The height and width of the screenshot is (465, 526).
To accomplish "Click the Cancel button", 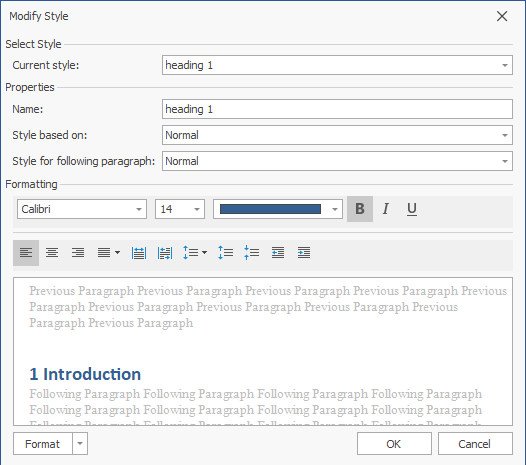I will 475,444.
